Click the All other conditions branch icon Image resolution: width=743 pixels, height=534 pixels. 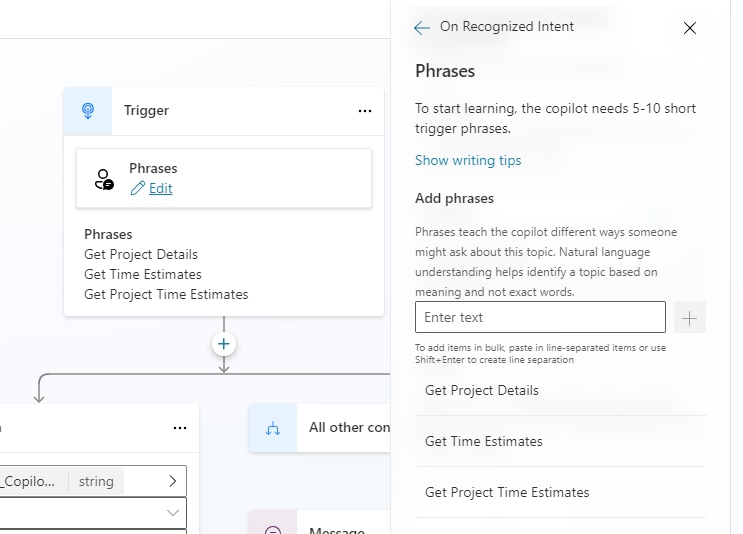pyautogui.click(x=273, y=428)
